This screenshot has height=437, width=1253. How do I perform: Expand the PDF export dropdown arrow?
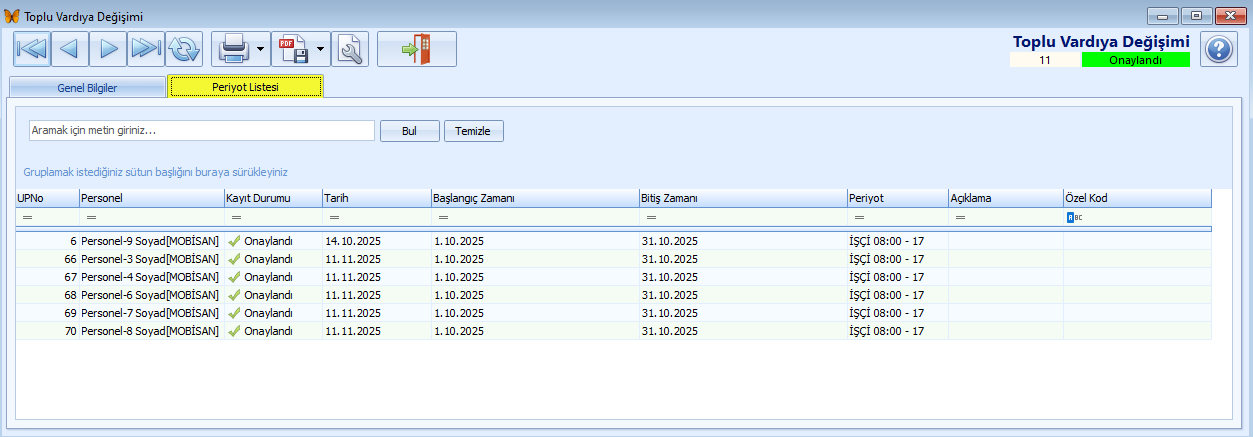pos(320,48)
